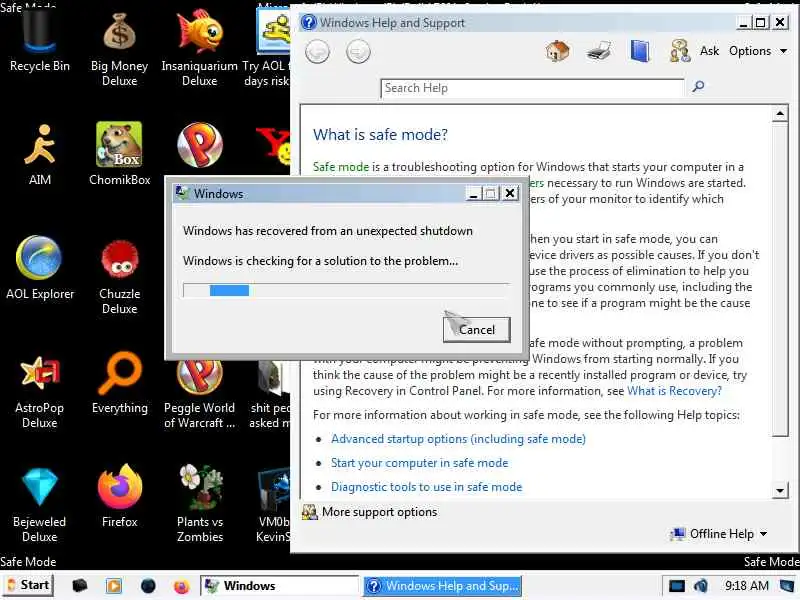Switch to Windows taskbar button
The image size is (800, 600).
pyautogui.click(x=279, y=586)
